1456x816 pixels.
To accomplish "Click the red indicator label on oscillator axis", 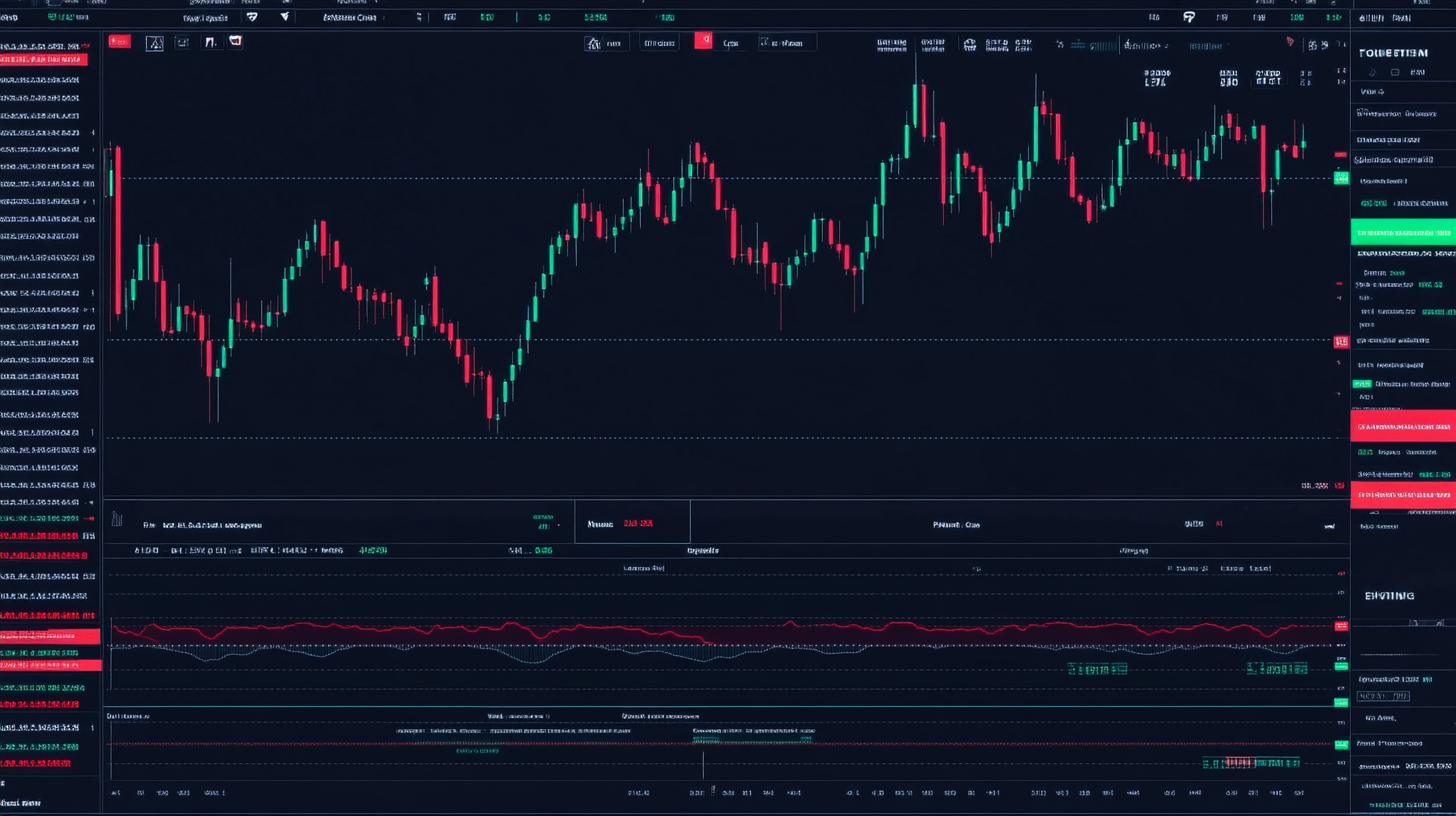I will pyautogui.click(x=1341, y=626).
